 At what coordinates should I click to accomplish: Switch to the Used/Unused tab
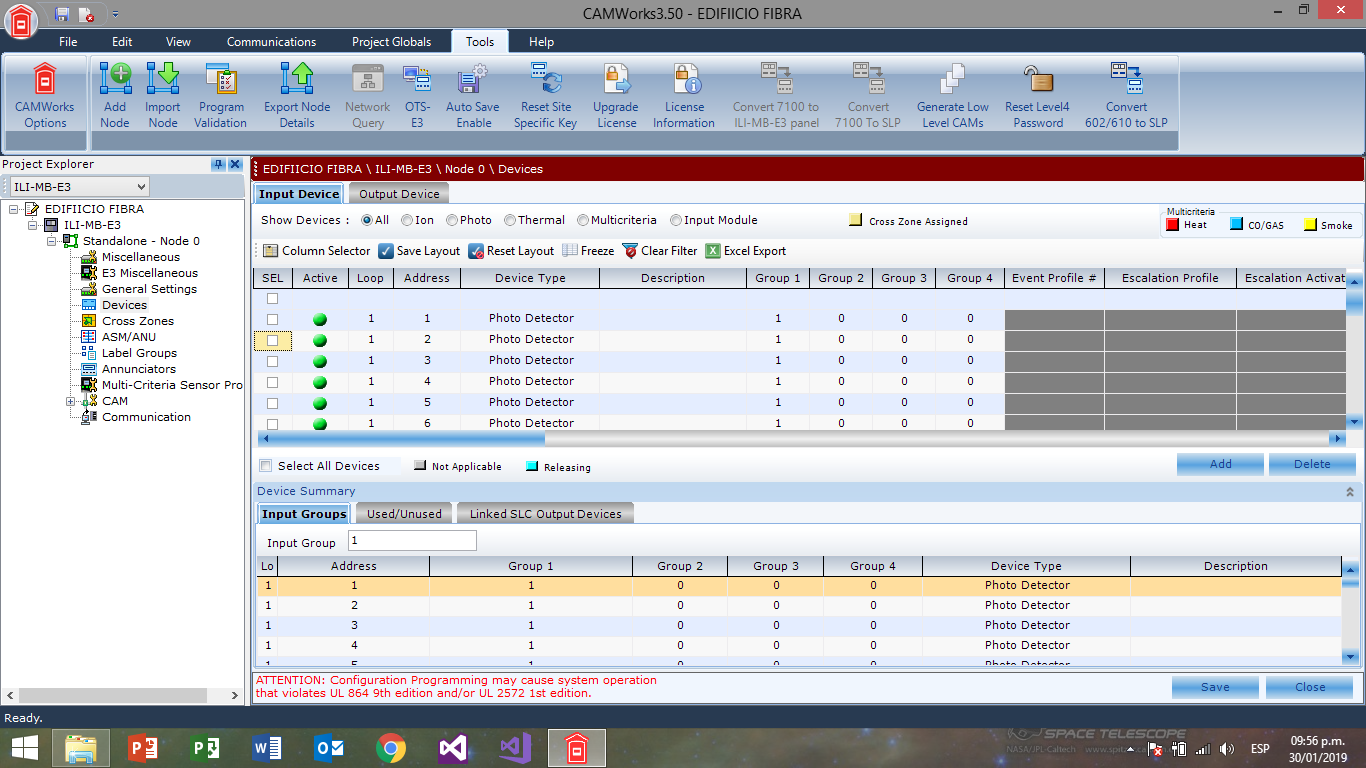[404, 514]
